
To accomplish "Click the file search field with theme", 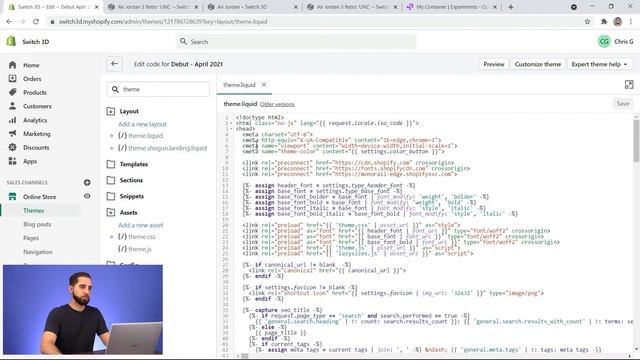I will coord(158,89).
